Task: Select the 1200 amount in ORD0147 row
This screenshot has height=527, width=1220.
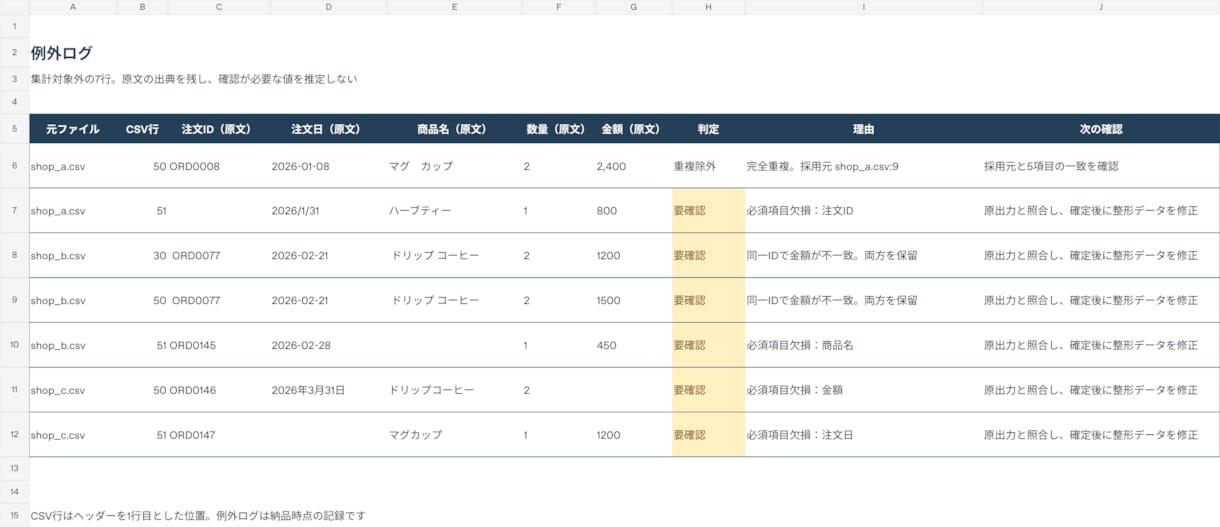Action: (x=633, y=435)
